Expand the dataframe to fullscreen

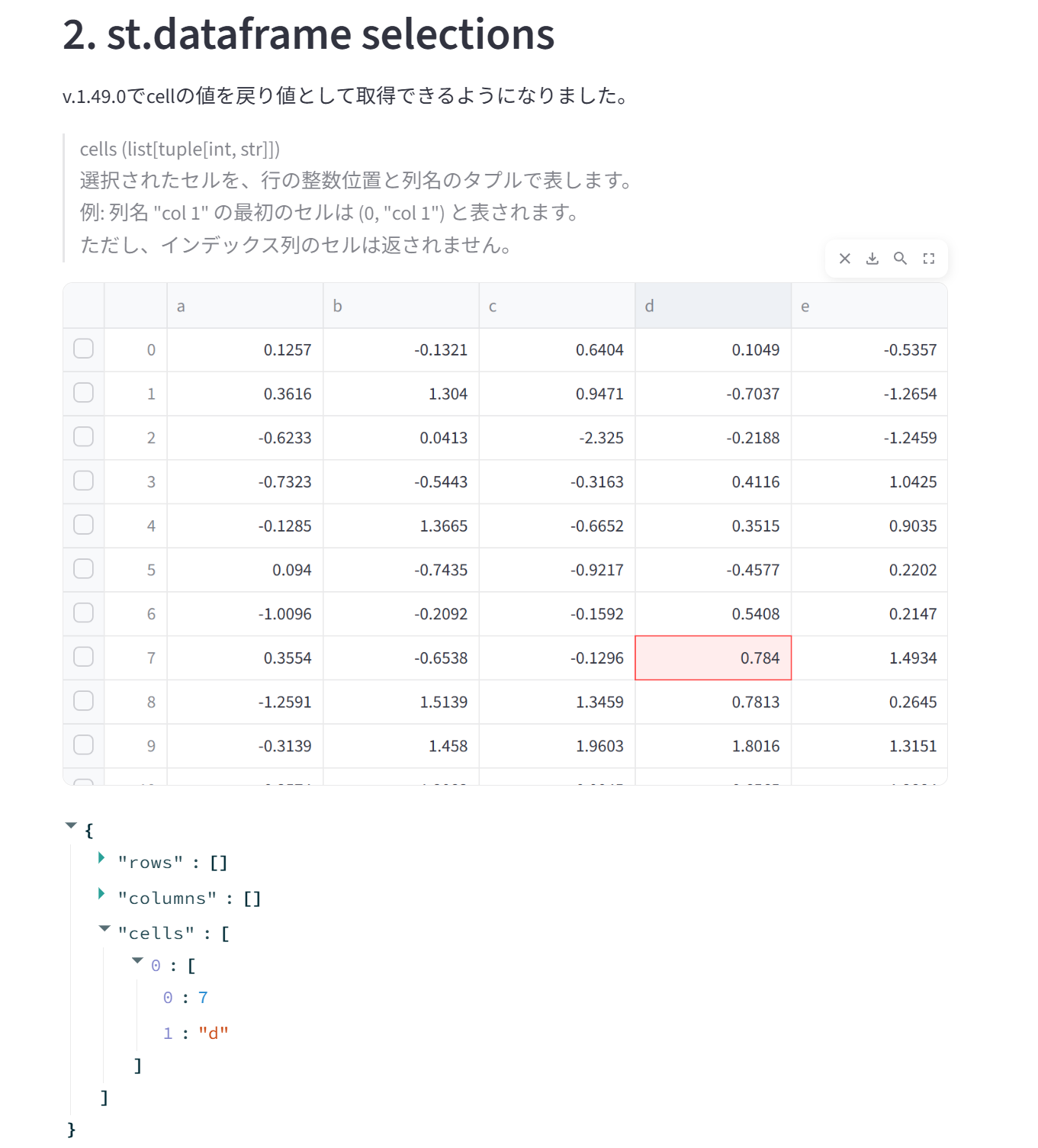pos(929,259)
